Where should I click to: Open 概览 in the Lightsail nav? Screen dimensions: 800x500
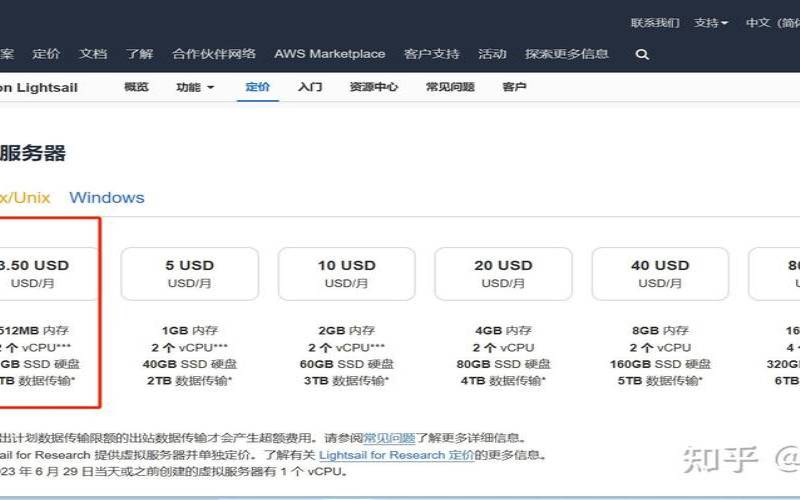136,88
